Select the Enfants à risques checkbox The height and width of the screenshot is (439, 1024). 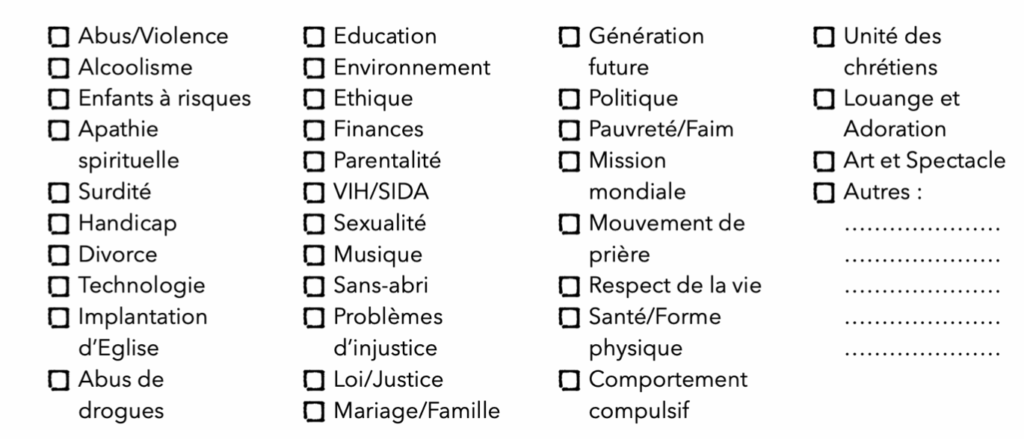(59, 99)
